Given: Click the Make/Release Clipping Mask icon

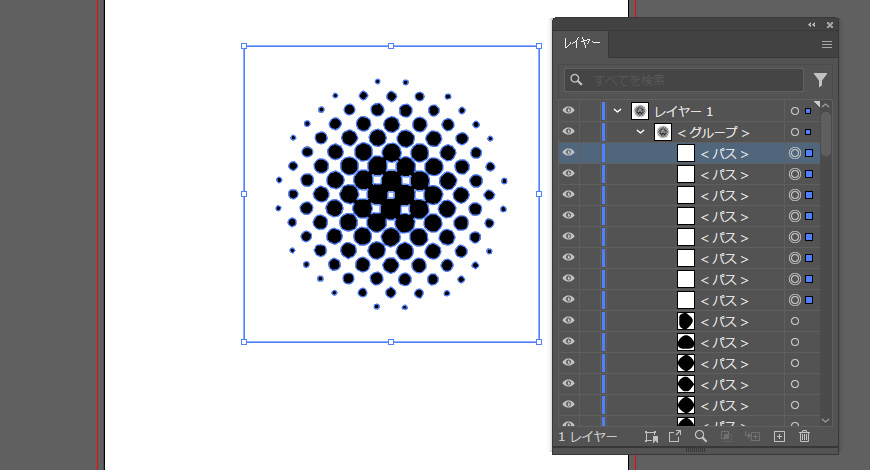Looking at the screenshot, I should [x=727, y=437].
